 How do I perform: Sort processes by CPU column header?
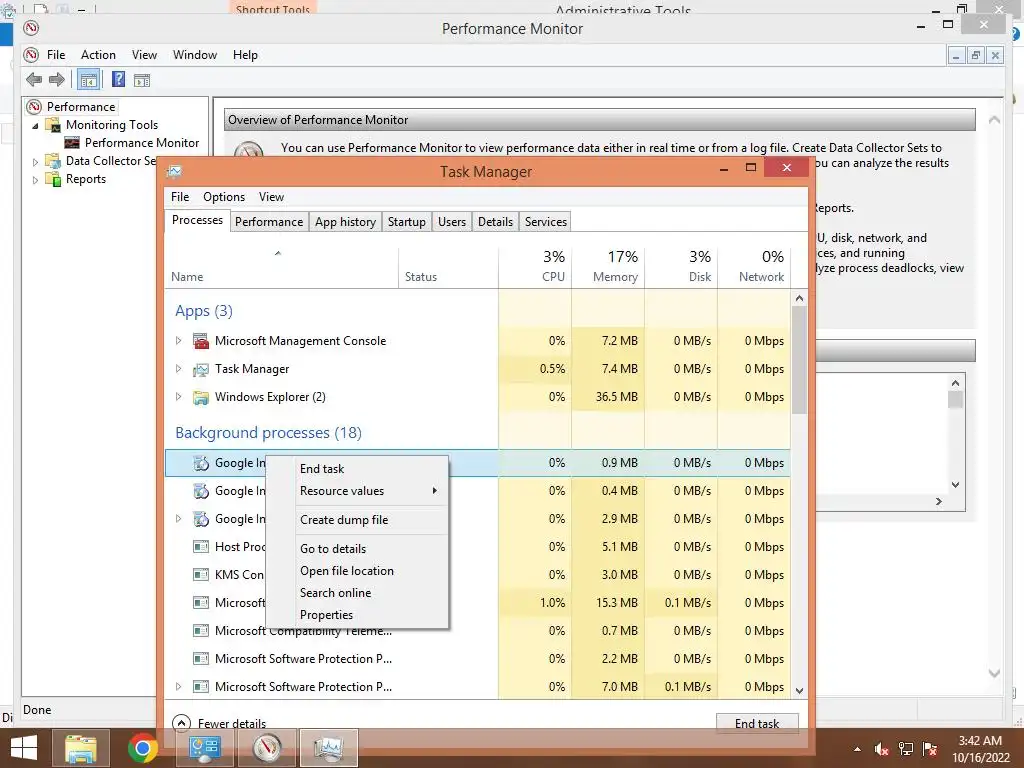click(x=535, y=267)
